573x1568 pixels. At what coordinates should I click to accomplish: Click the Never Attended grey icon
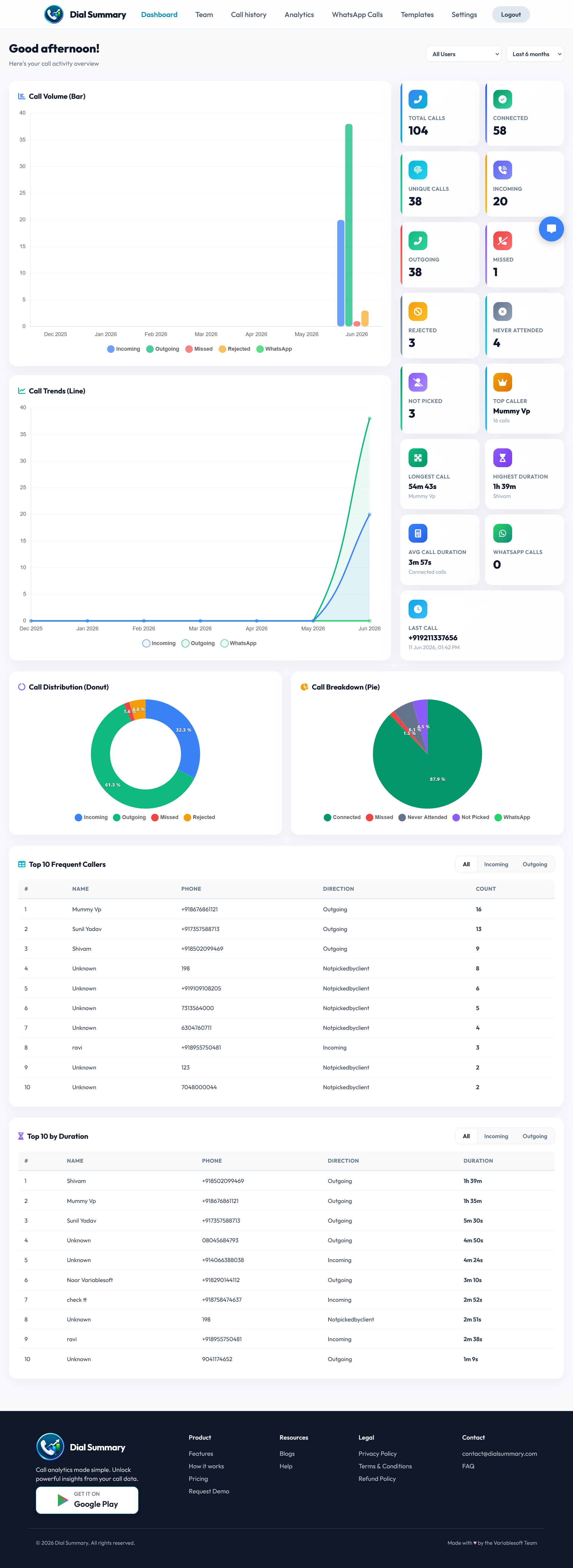(503, 312)
